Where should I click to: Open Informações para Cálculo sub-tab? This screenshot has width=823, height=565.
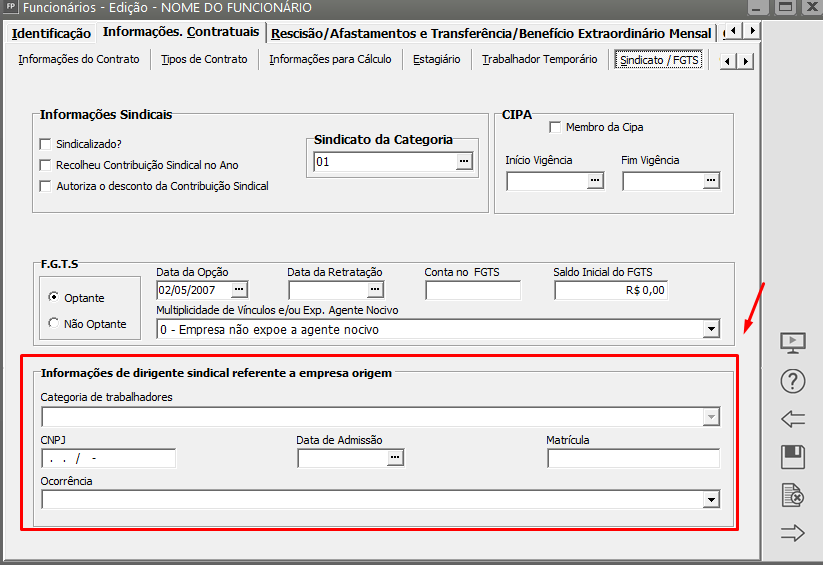click(330, 59)
